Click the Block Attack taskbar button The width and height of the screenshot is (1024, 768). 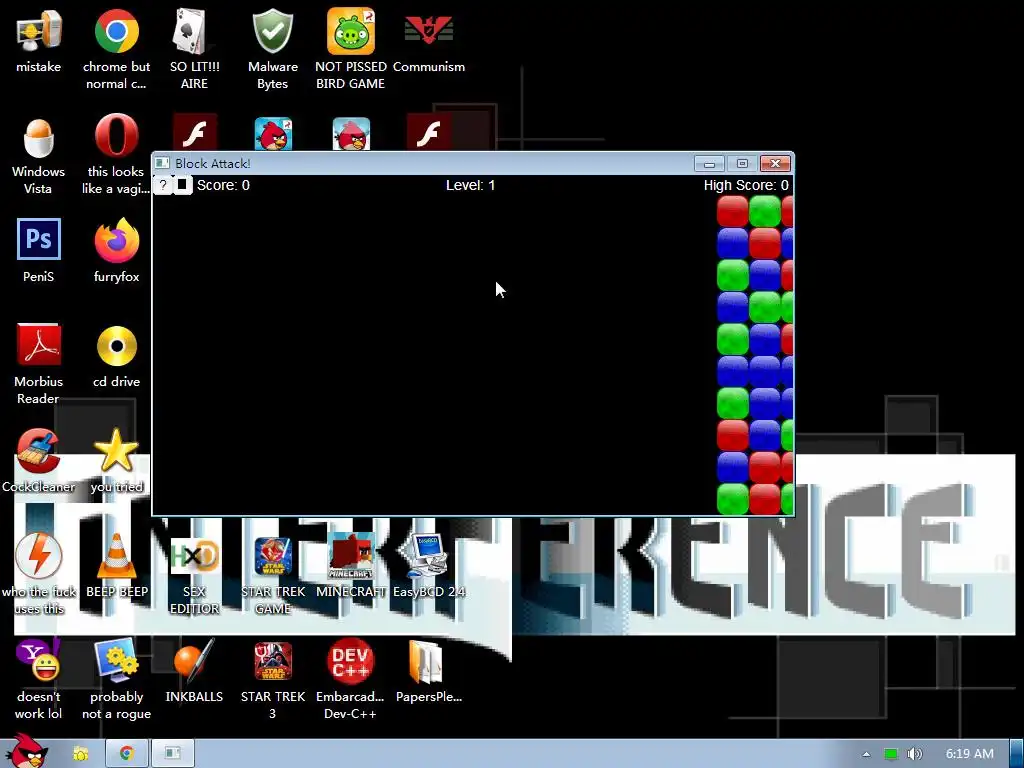[172, 754]
